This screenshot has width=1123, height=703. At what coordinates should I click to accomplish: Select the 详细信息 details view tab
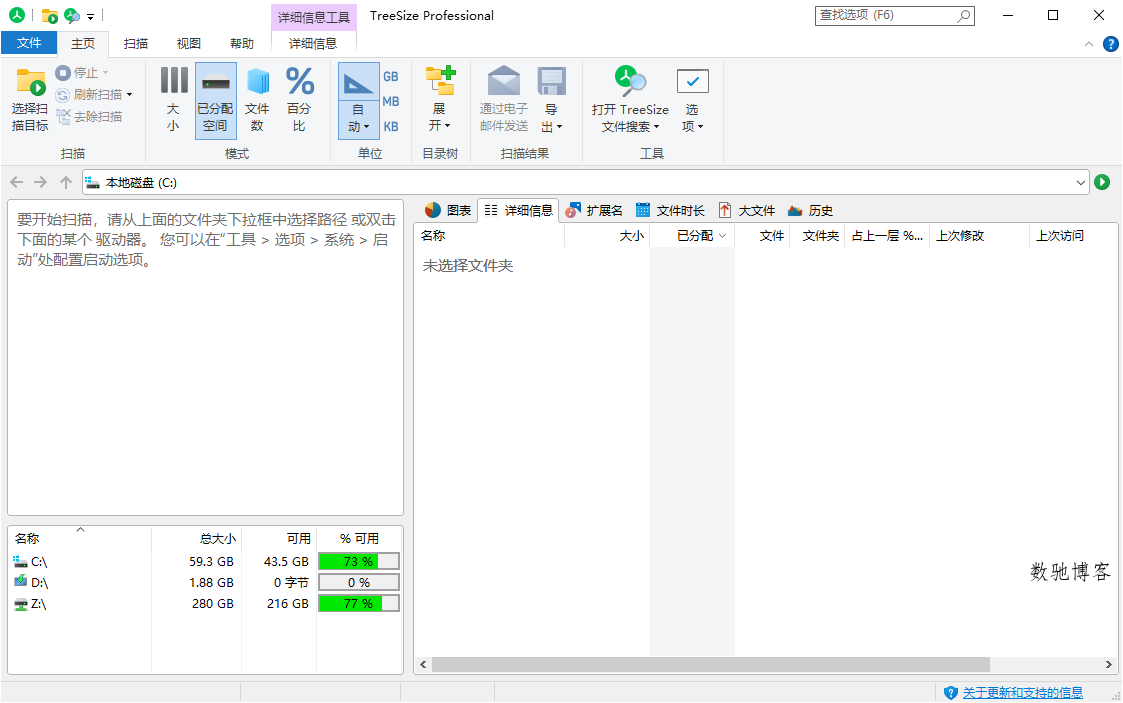519,210
